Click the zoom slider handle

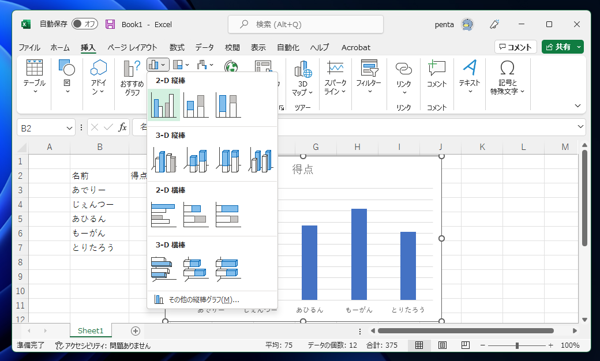[x=517, y=345]
